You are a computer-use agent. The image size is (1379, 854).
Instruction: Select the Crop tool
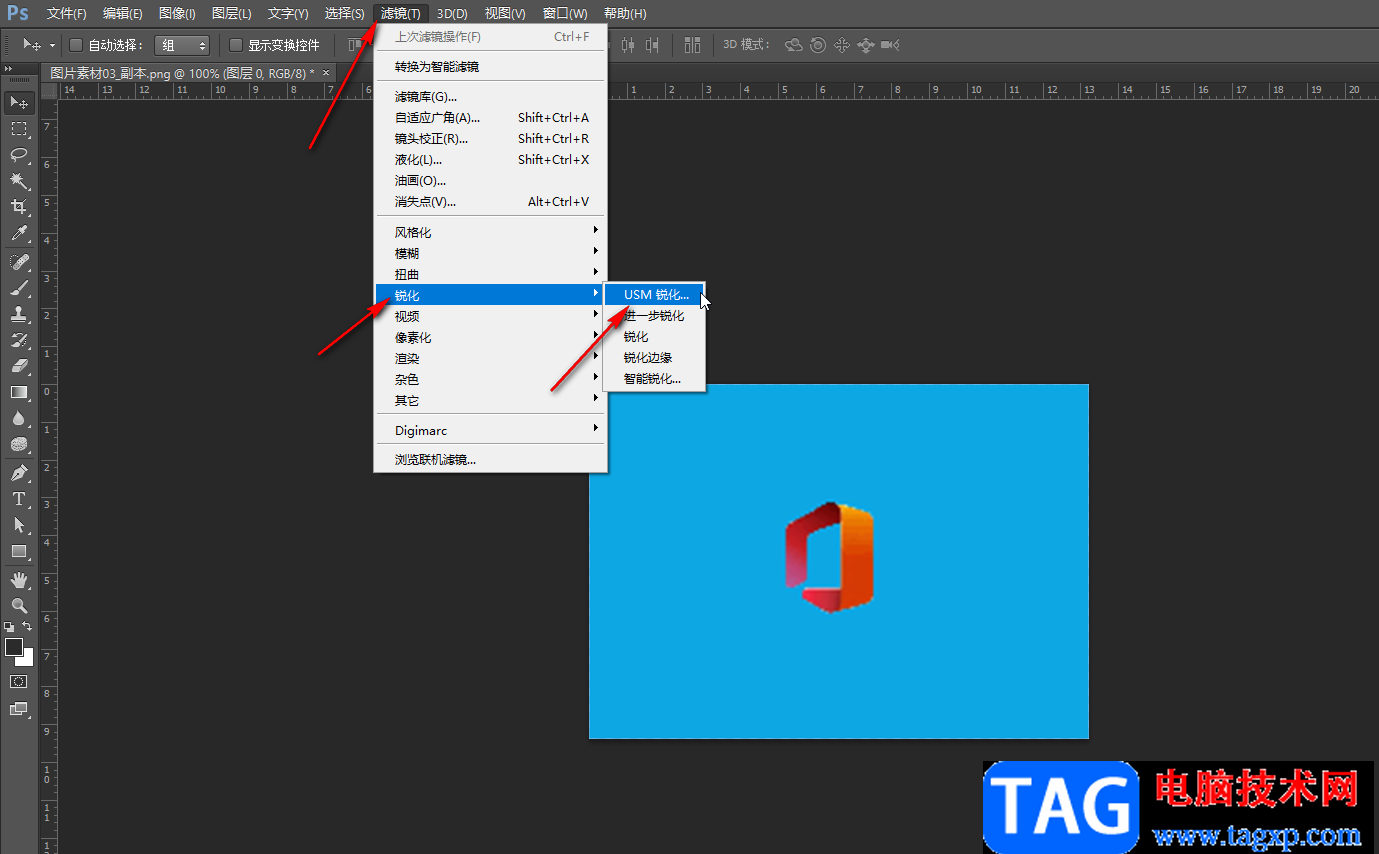[x=19, y=207]
